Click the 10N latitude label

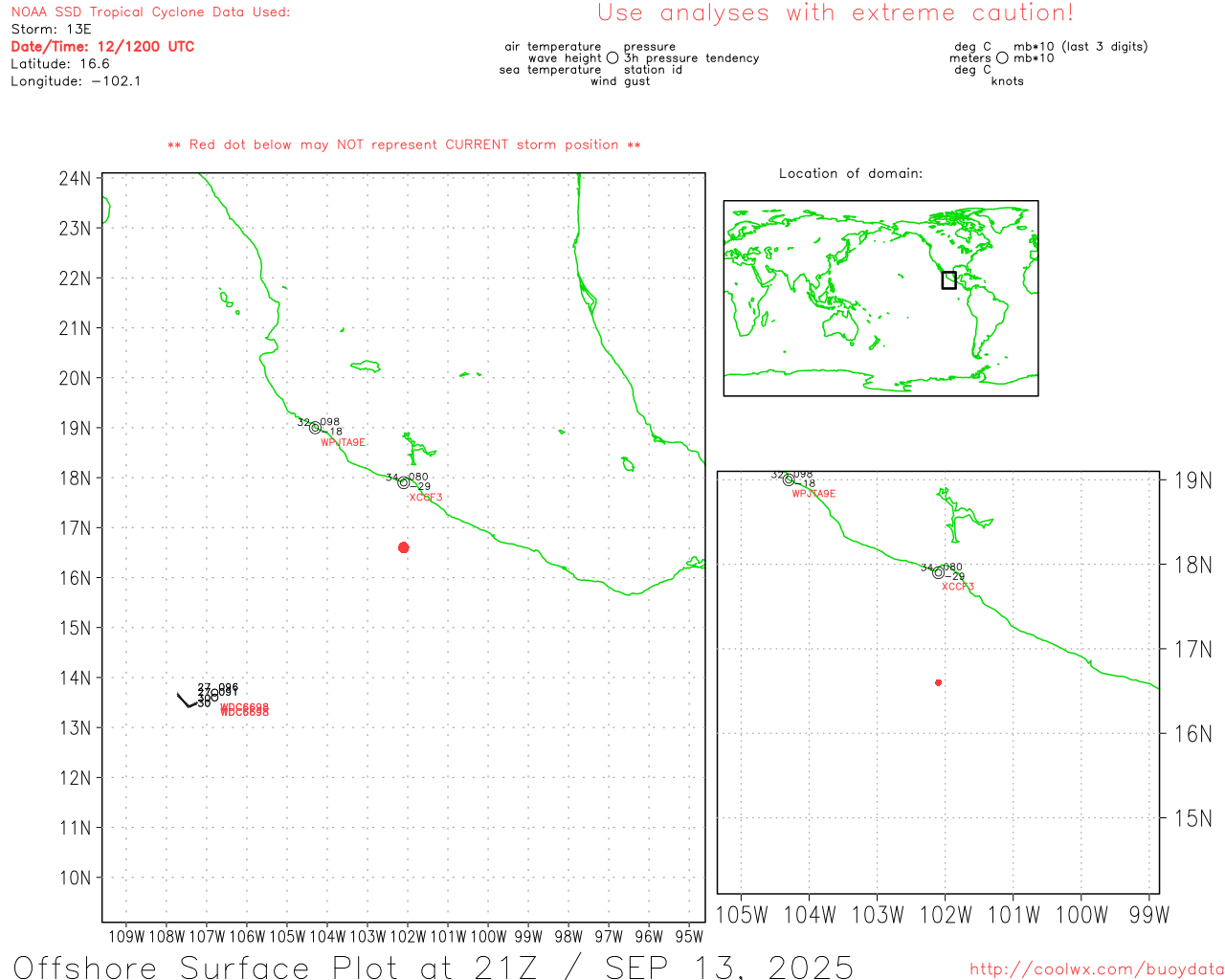75,878
